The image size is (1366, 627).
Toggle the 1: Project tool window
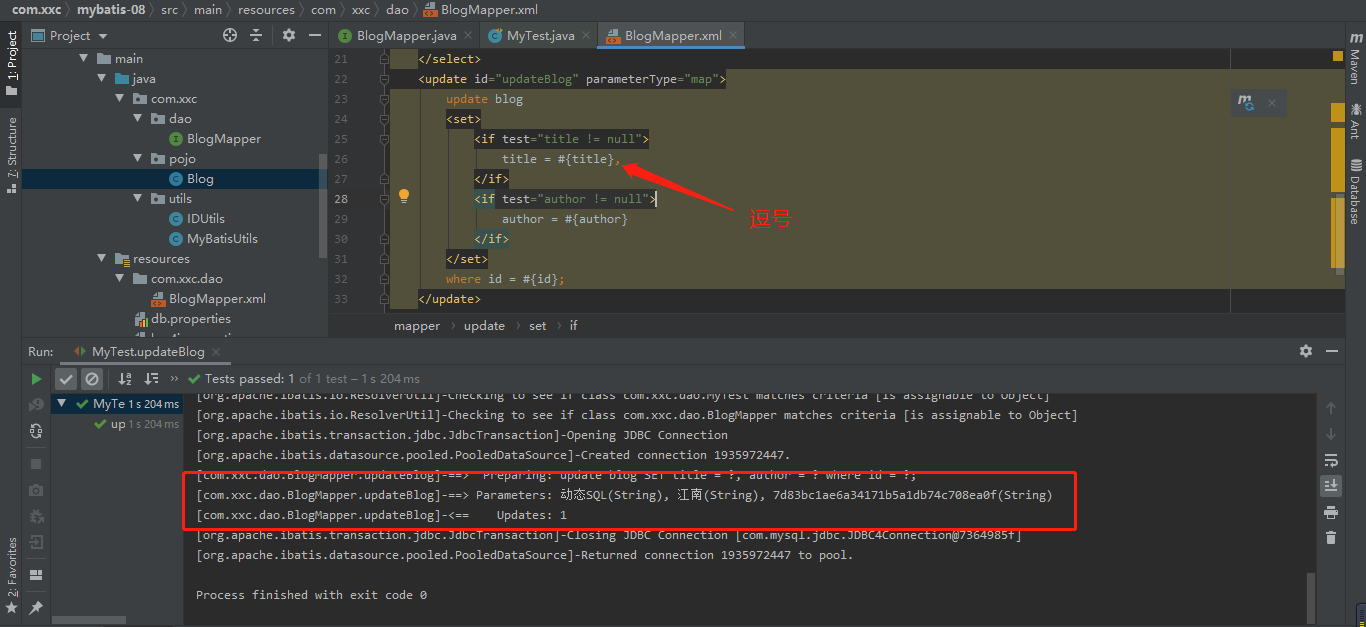point(12,63)
